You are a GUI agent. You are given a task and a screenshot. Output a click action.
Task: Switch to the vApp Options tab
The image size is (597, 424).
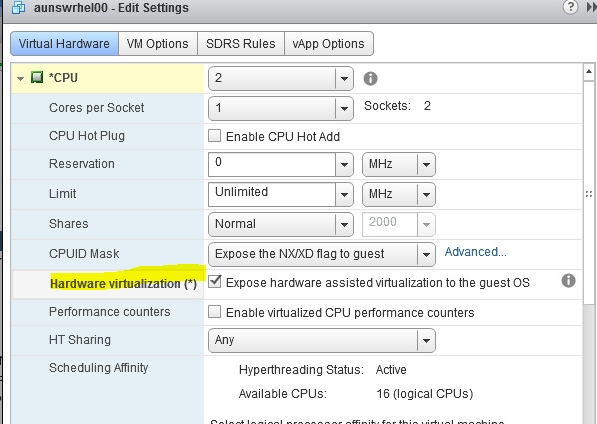point(329,44)
